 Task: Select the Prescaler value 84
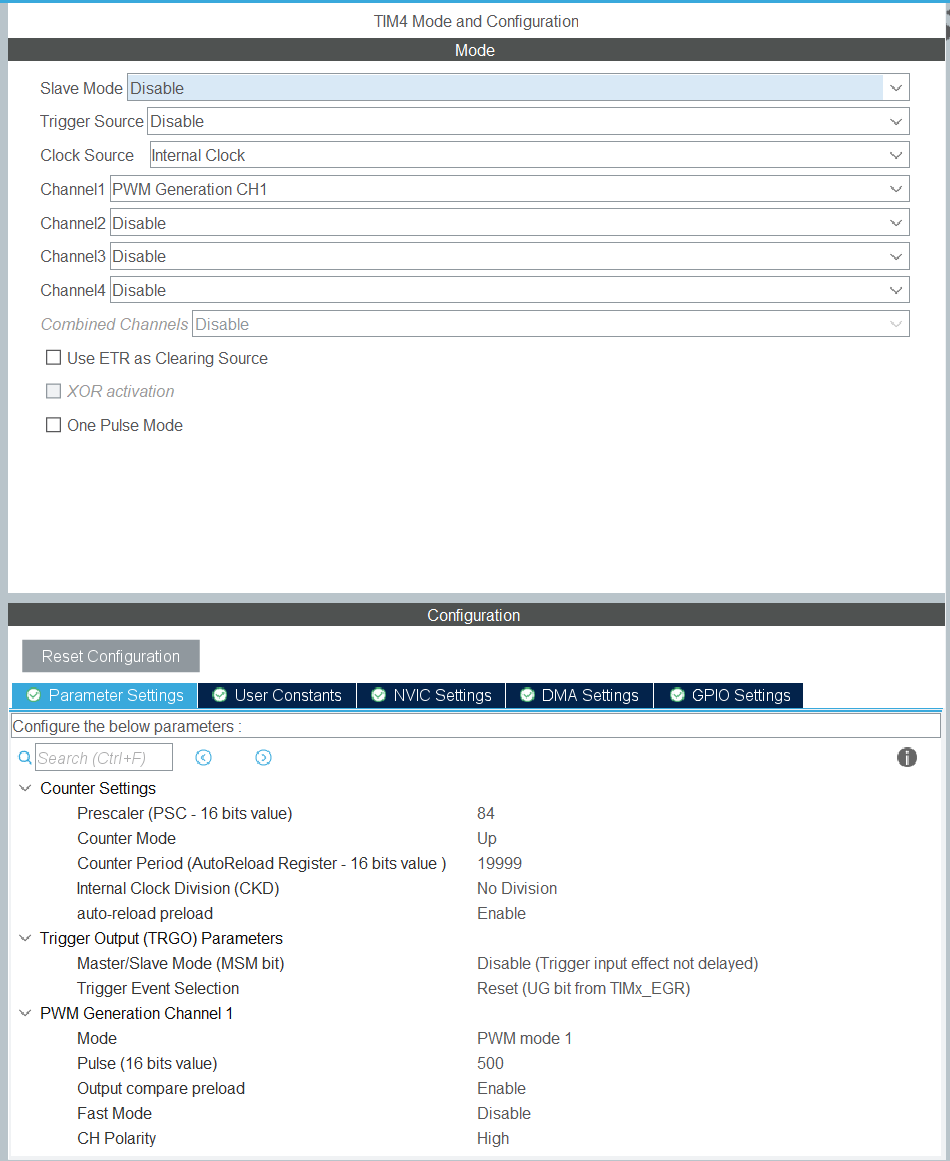pos(486,813)
